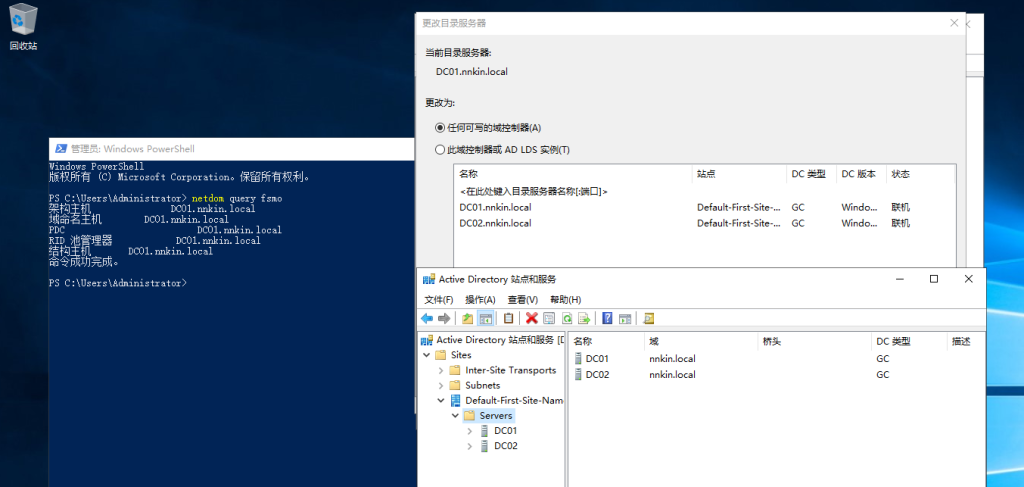Click the Back arrow in AD Sites toolbar
Screen dimensions: 1024x487
pos(427,319)
